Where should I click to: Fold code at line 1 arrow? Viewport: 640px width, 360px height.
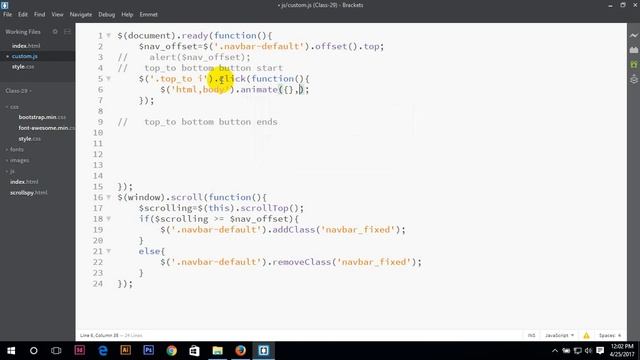pyautogui.click(x=109, y=36)
